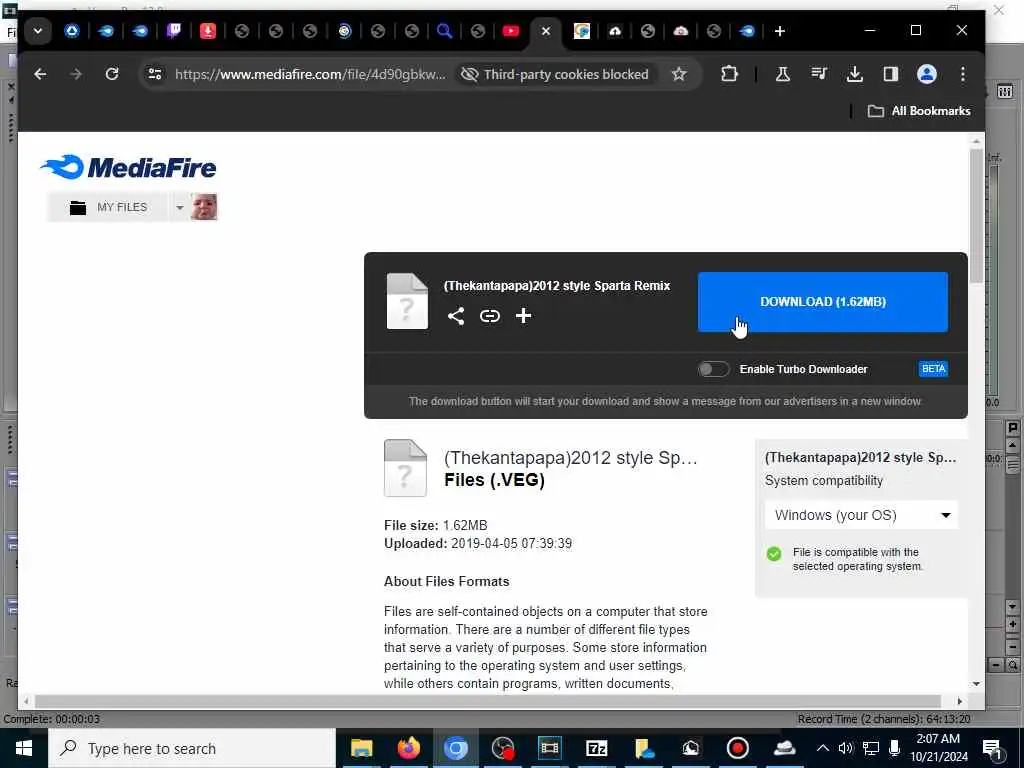Open Chrome extensions puzzle icon

tap(729, 74)
